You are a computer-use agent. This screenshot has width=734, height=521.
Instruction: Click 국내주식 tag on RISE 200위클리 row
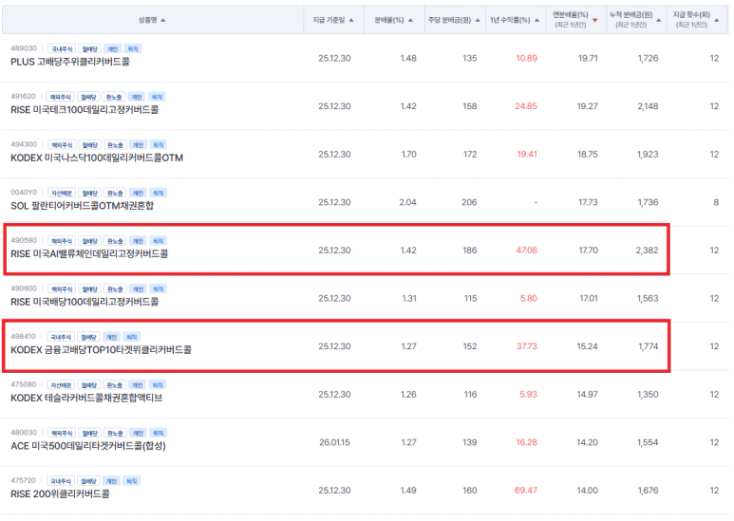coord(60,481)
